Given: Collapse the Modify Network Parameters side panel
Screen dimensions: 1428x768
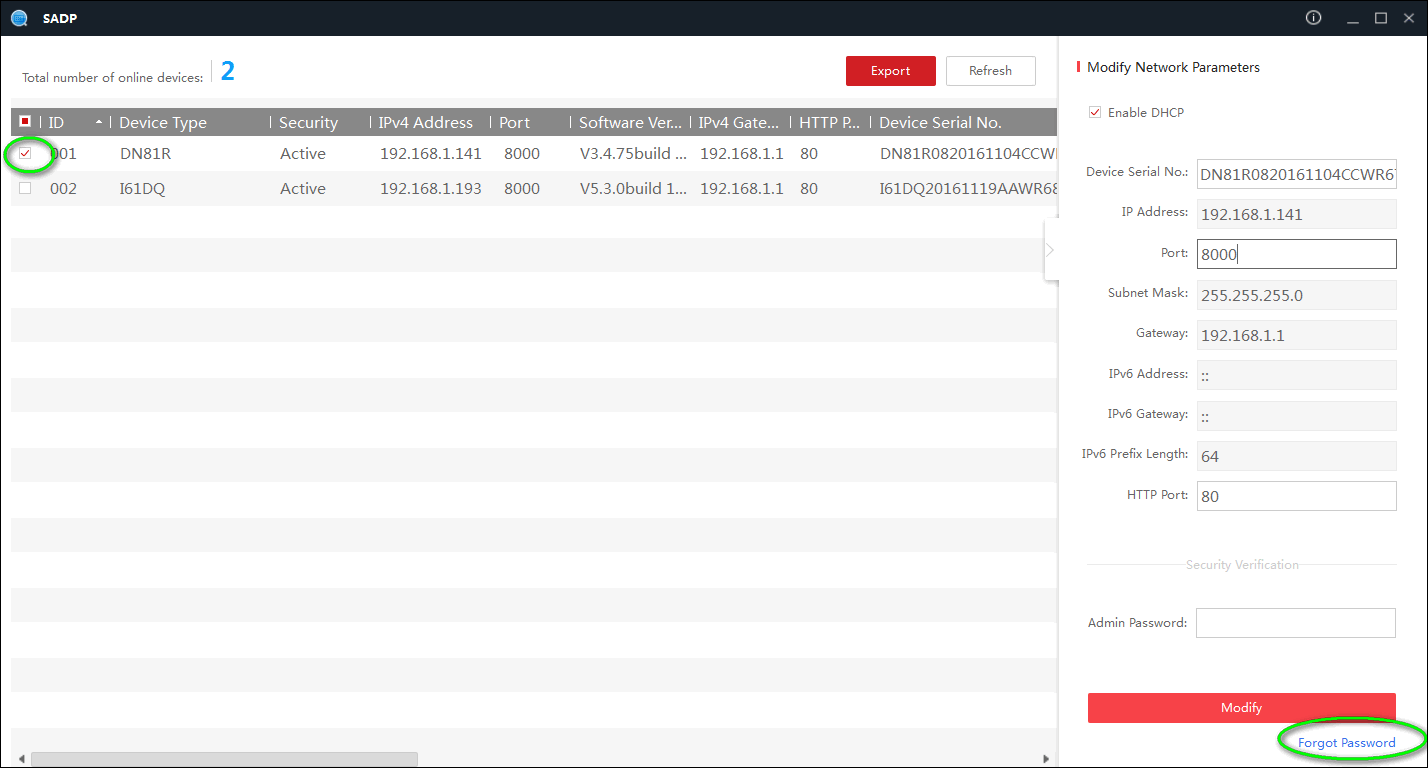Looking at the screenshot, I should pos(1051,250).
